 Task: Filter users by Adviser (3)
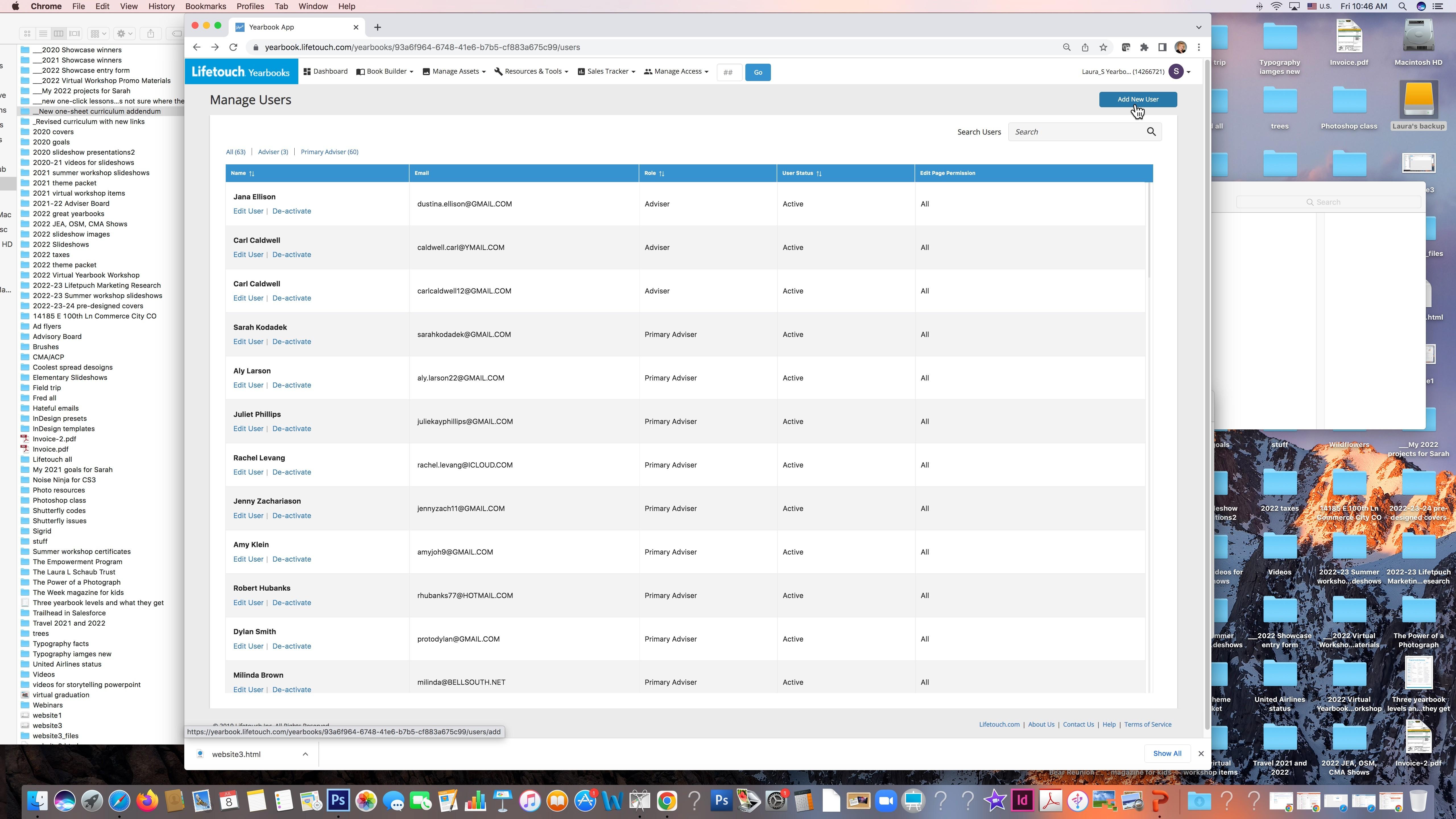pos(273,152)
